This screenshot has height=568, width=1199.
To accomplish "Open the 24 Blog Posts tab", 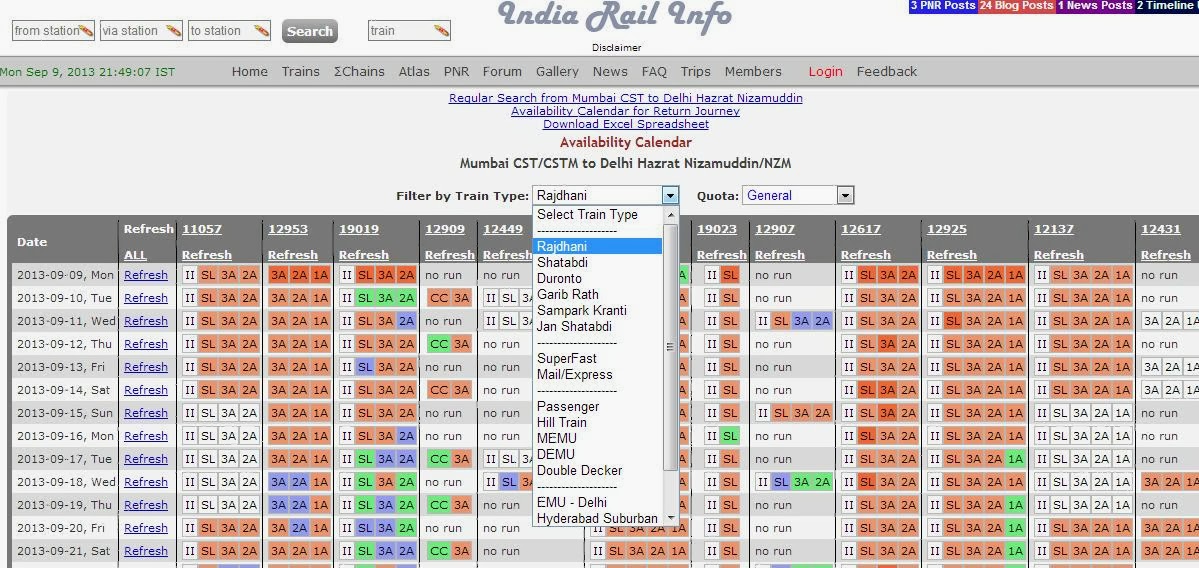I will [1017, 6].
